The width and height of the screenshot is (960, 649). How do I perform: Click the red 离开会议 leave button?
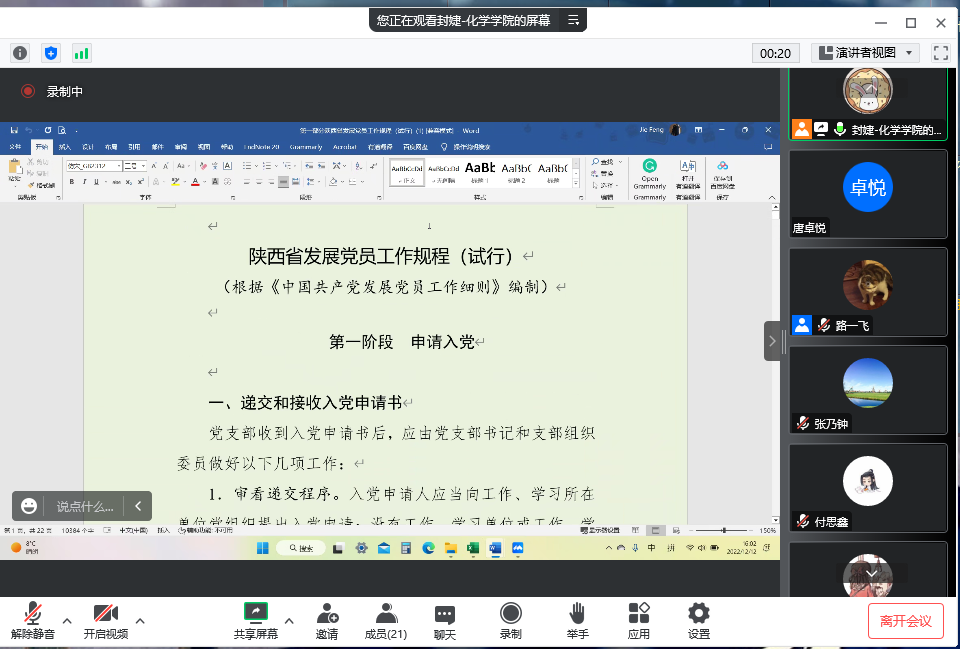pos(905,621)
